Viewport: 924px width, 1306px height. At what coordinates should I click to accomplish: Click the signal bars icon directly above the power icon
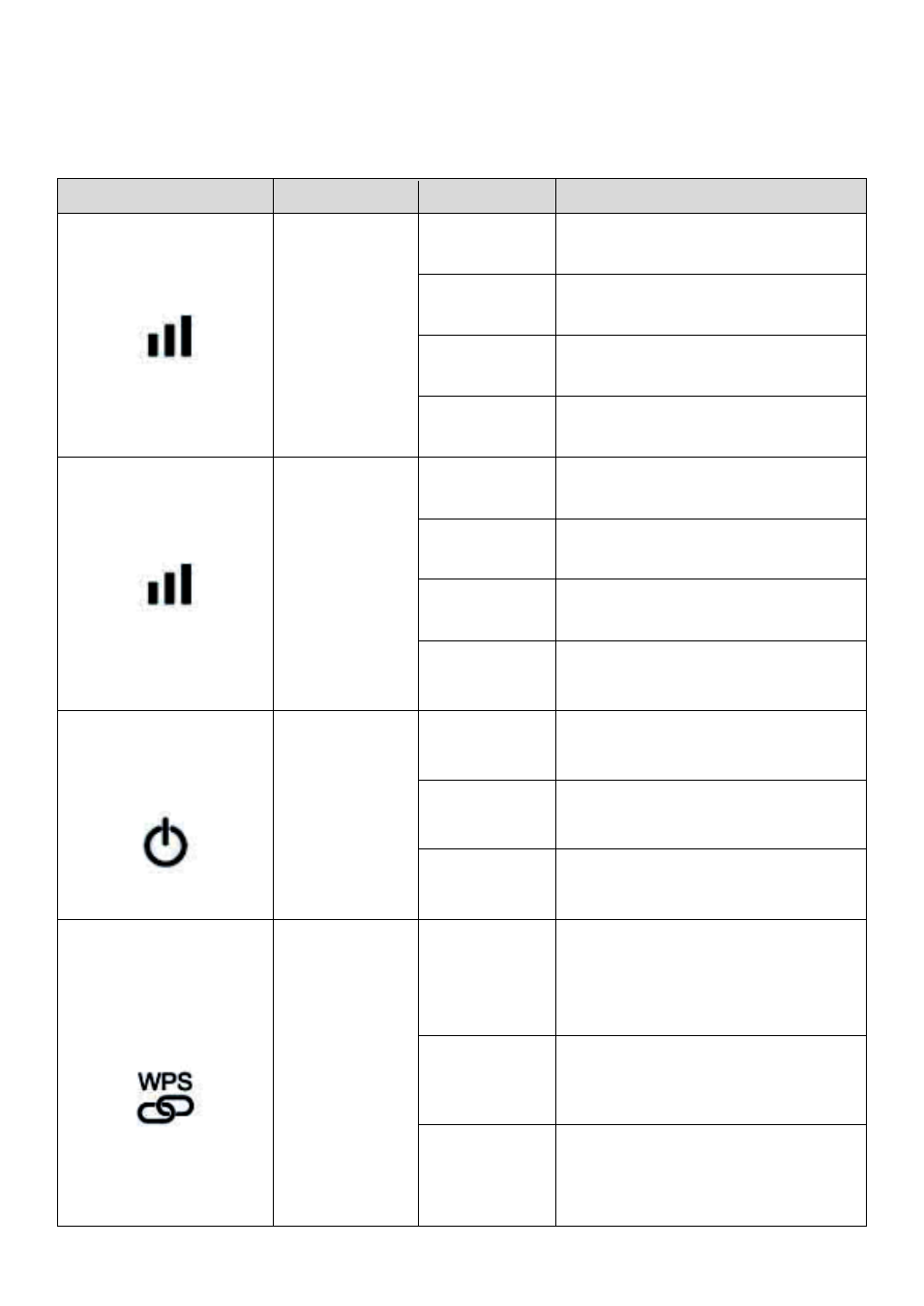(x=169, y=584)
